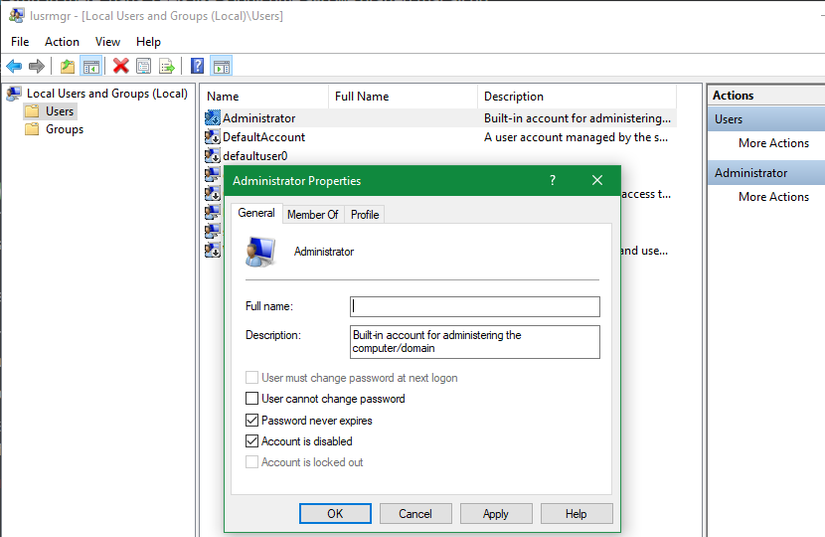Open the Help menu
The width and height of the screenshot is (825, 537).
[148, 42]
